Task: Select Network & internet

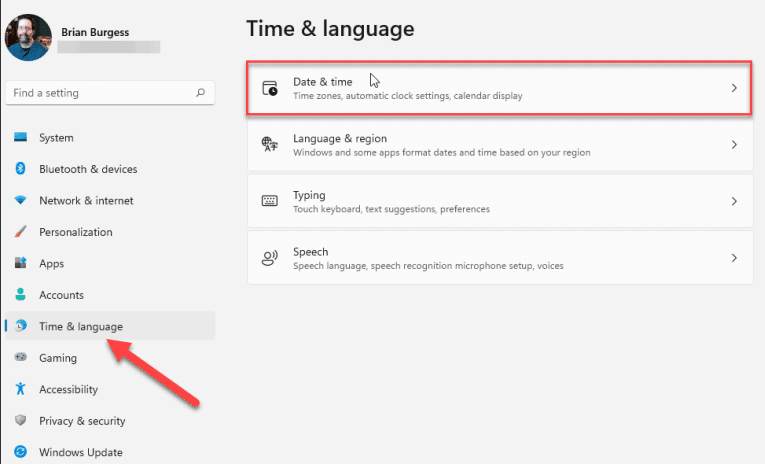Action: click(110, 201)
